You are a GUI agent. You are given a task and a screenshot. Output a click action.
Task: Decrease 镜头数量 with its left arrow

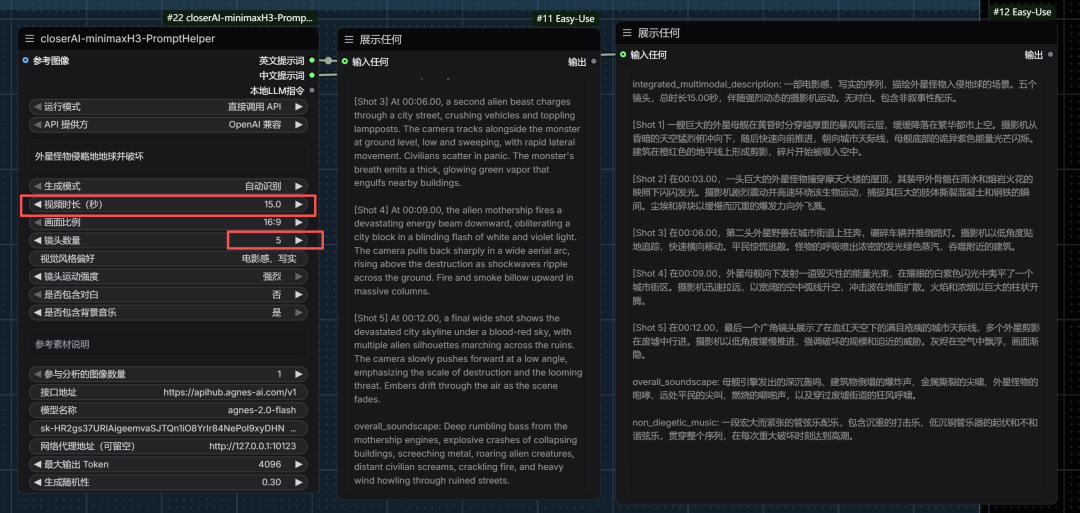click(x=38, y=240)
